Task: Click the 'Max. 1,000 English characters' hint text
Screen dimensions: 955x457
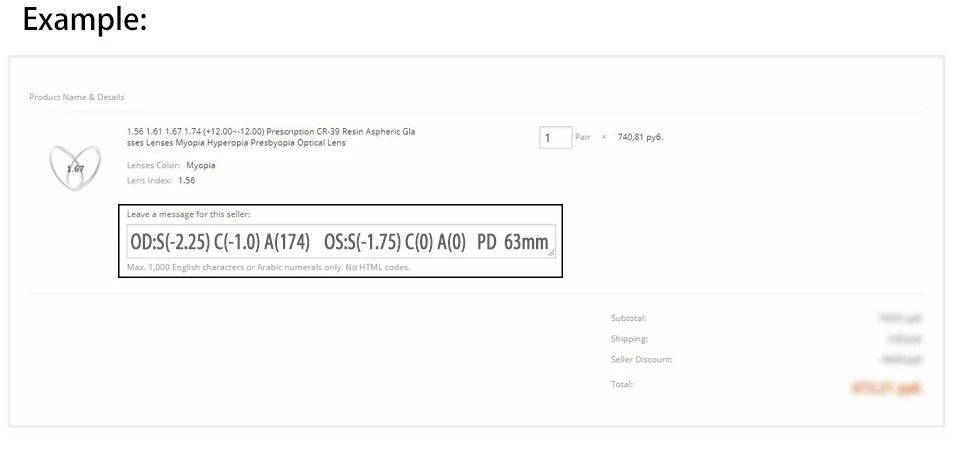Action: [x=269, y=267]
